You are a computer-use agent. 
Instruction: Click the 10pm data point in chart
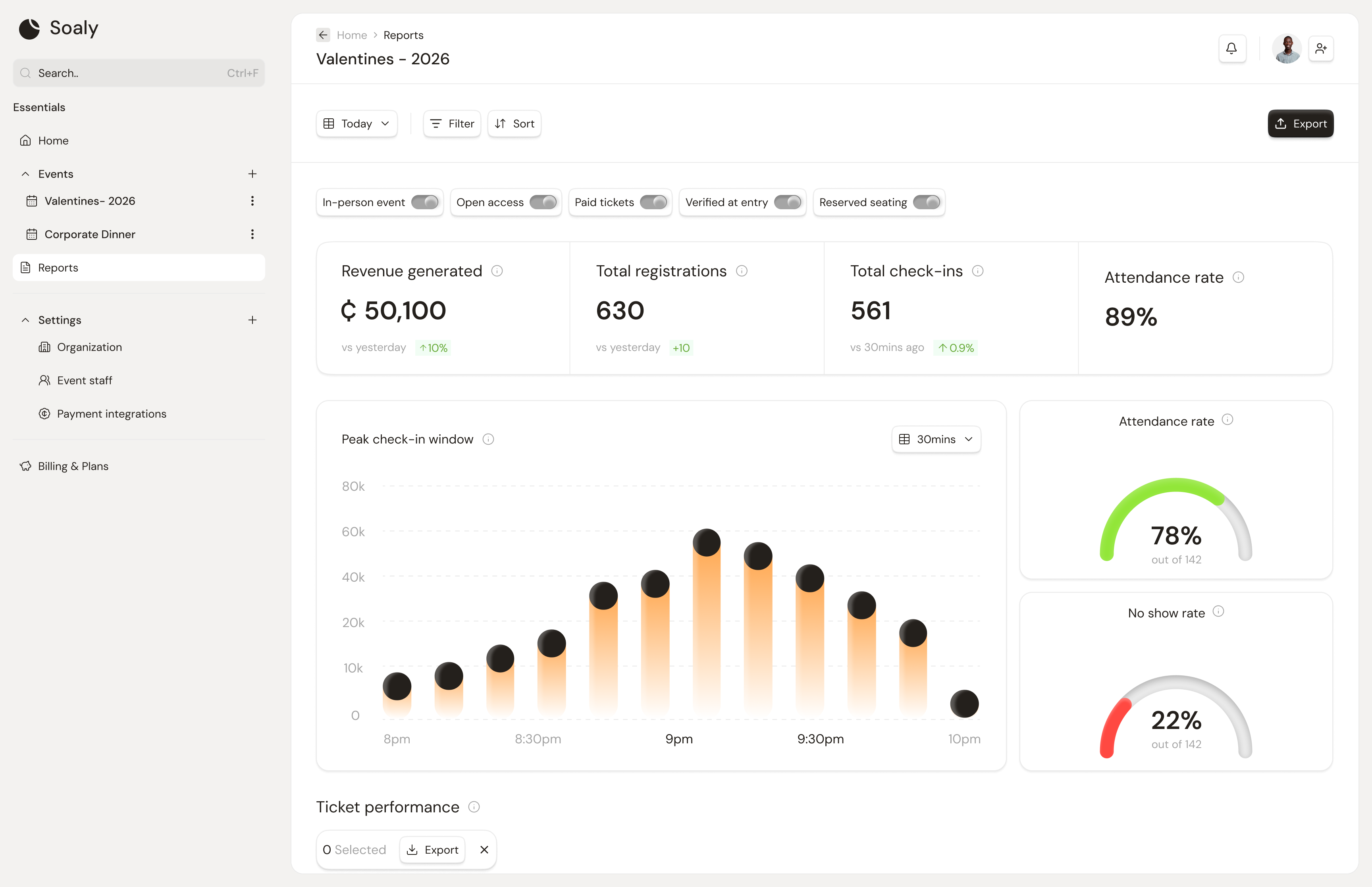[964, 704]
